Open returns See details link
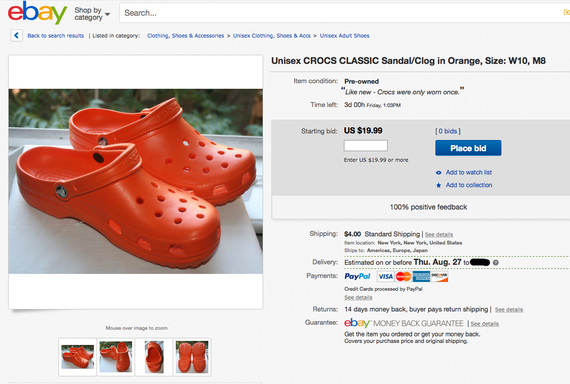The height and width of the screenshot is (384, 570). [509, 310]
